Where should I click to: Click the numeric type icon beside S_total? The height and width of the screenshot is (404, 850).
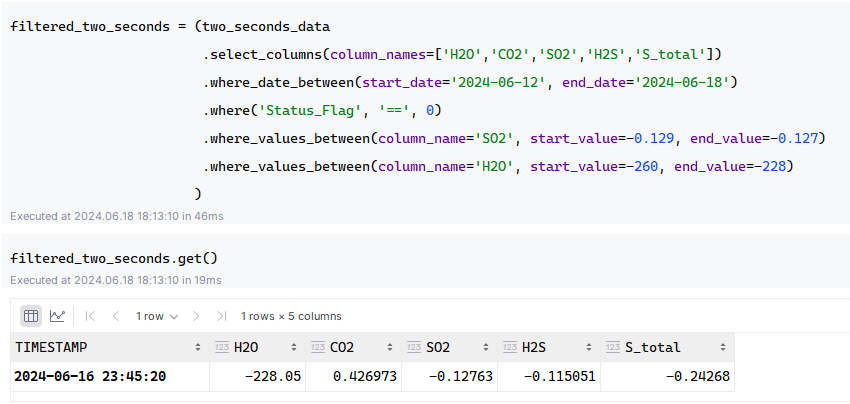(613, 348)
